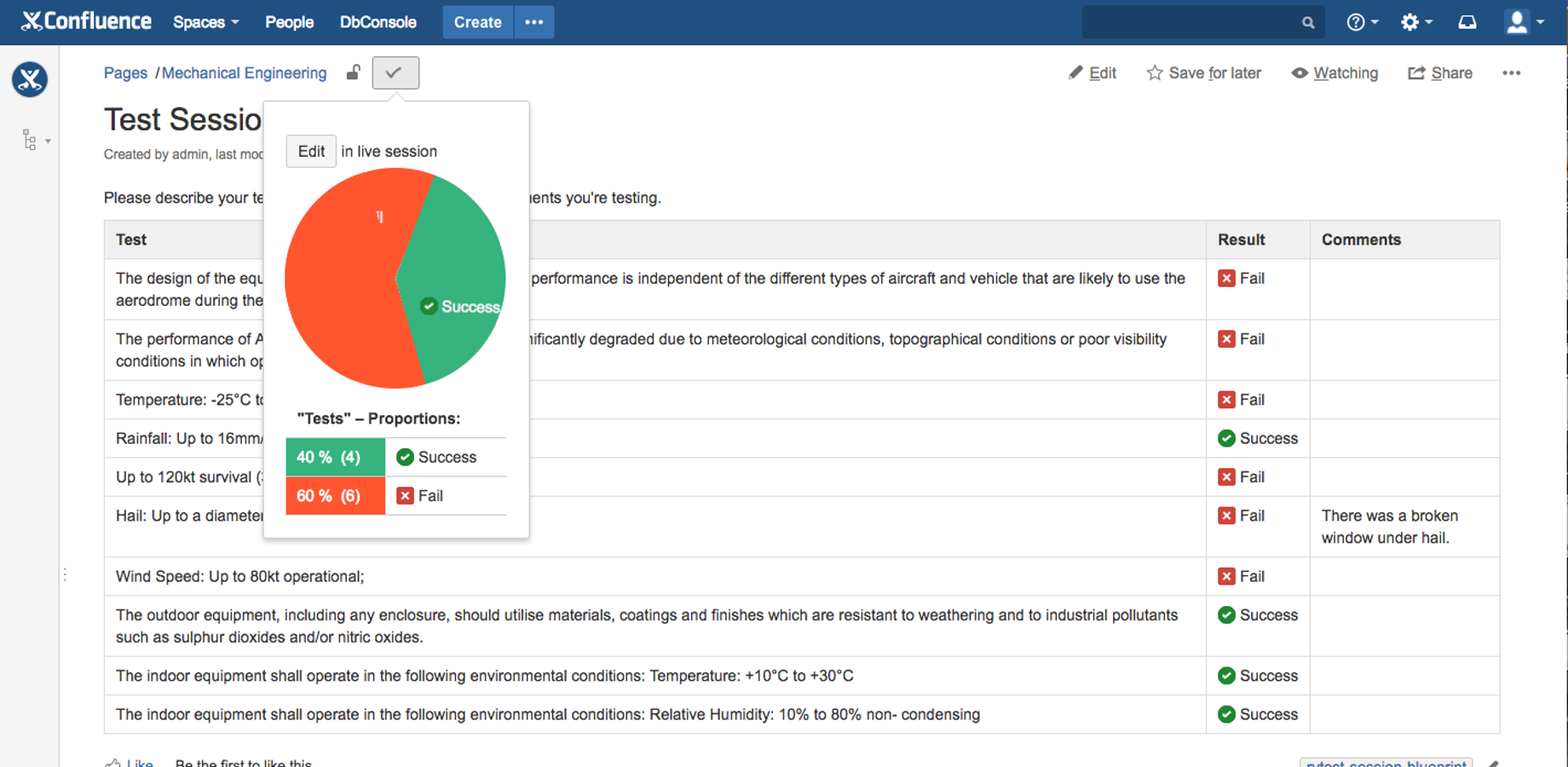The height and width of the screenshot is (767, 1568).
Task: Click the space logo in sidebar
Action: (x=30, y=79)
